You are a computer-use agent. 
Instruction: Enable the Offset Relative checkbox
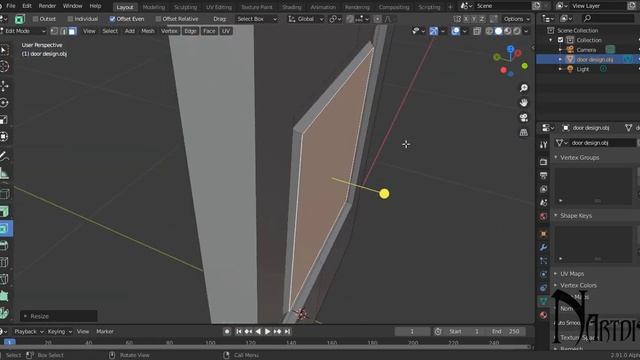click(158, 19)
